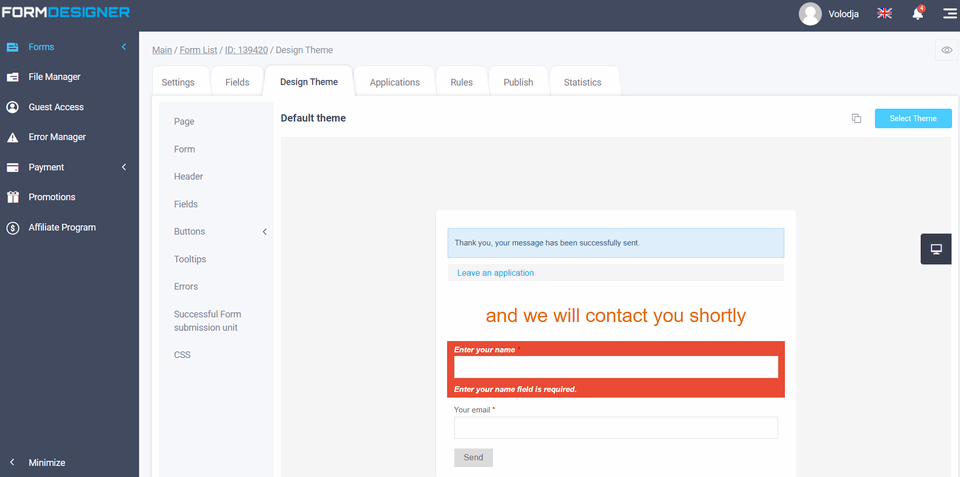Open the Forms sidebar icon
Viewport: 960px width, 477px height.
(12, 47)
